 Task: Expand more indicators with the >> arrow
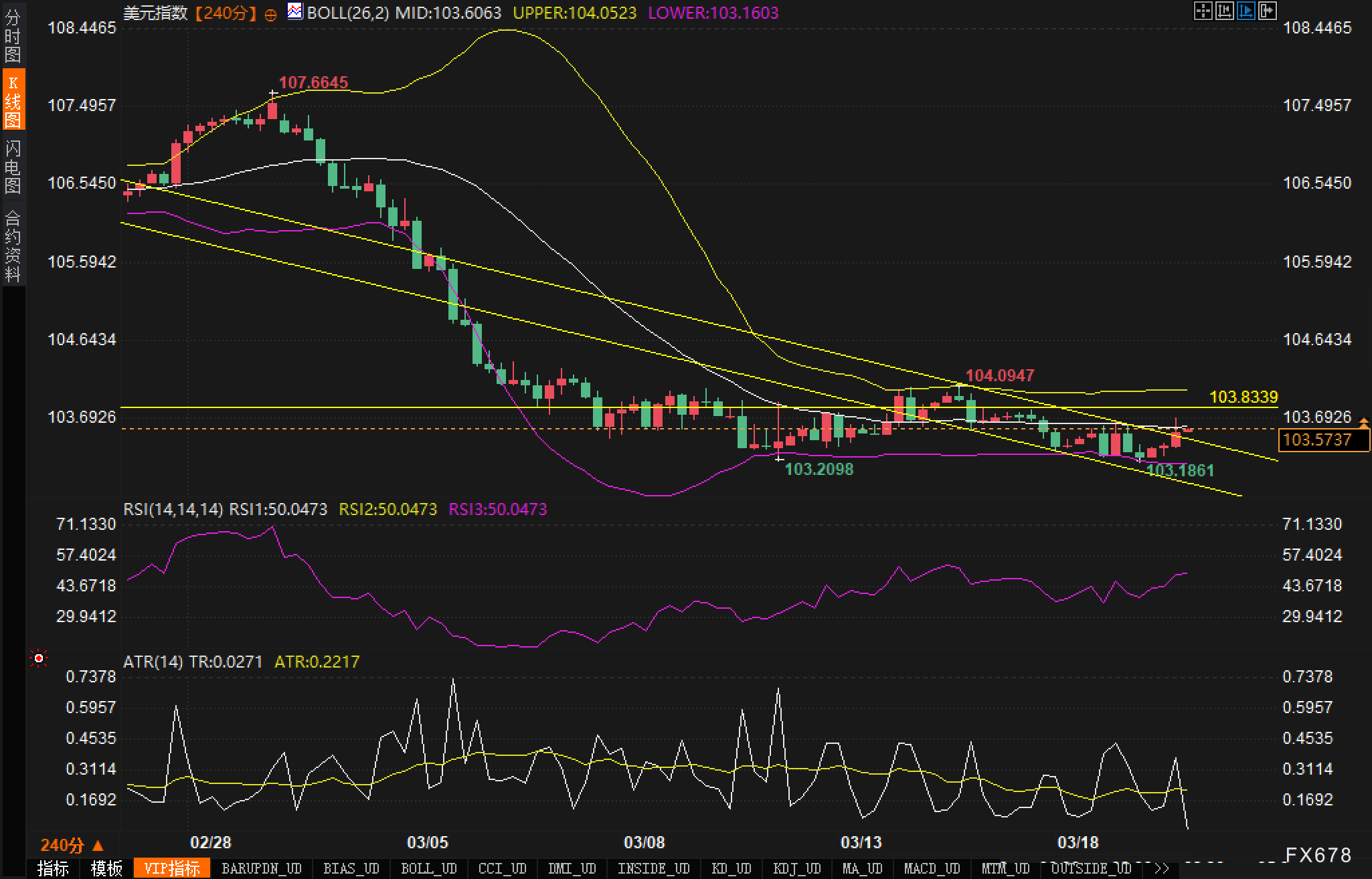(1162, 868)
